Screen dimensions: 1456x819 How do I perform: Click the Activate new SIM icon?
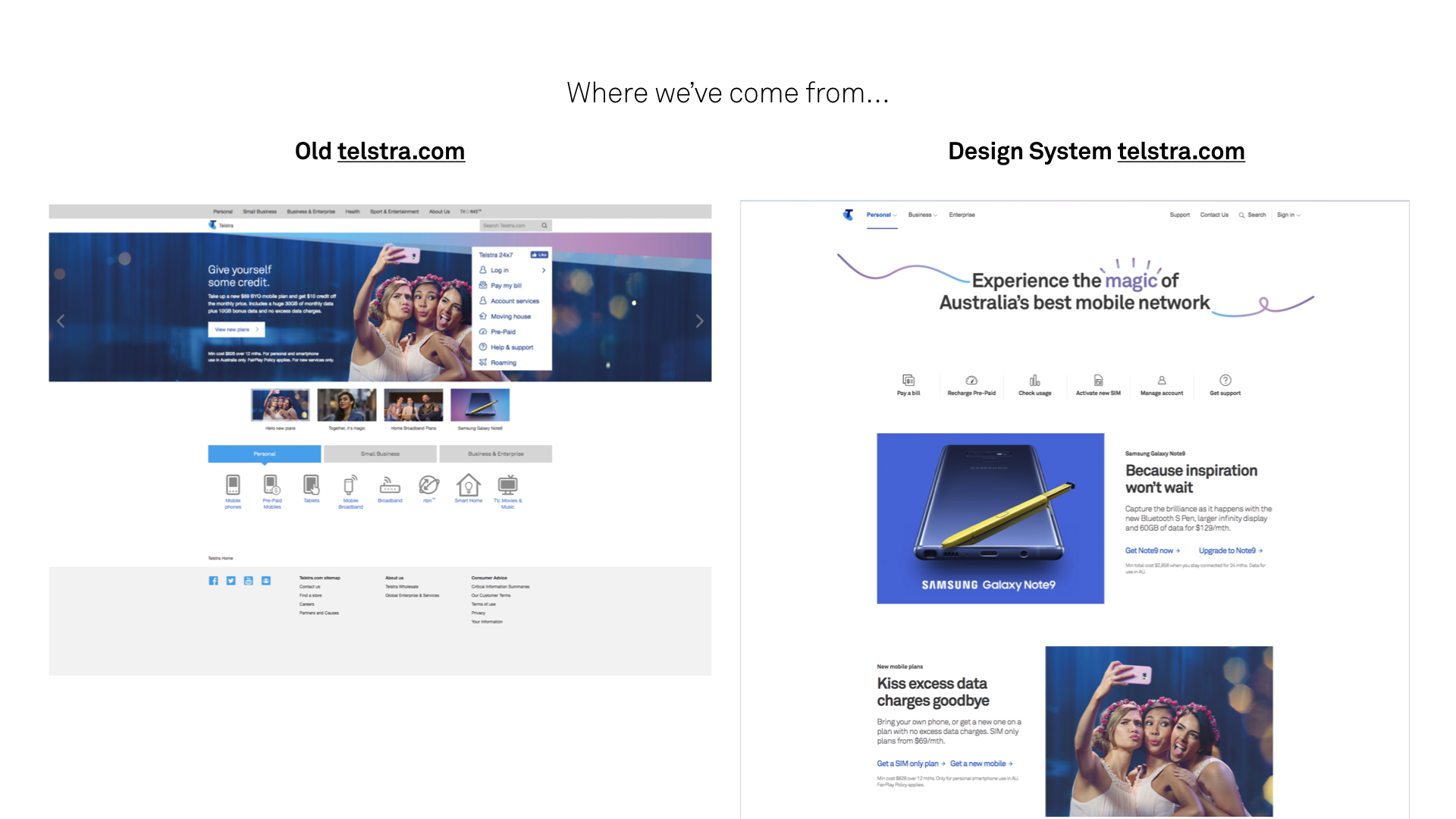click(x=1098, y=380)
